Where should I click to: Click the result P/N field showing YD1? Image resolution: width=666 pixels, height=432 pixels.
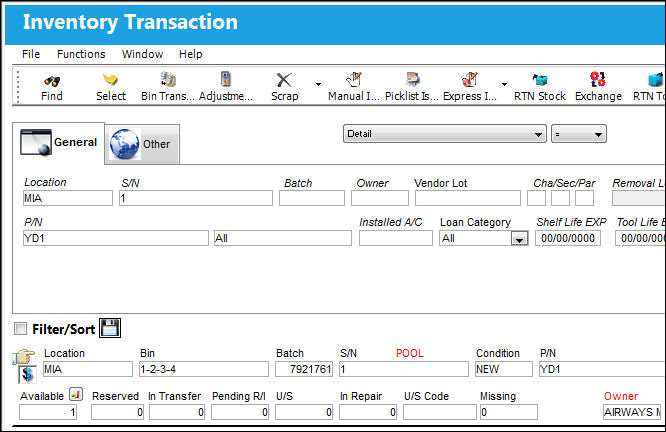(x=602, y=369)
